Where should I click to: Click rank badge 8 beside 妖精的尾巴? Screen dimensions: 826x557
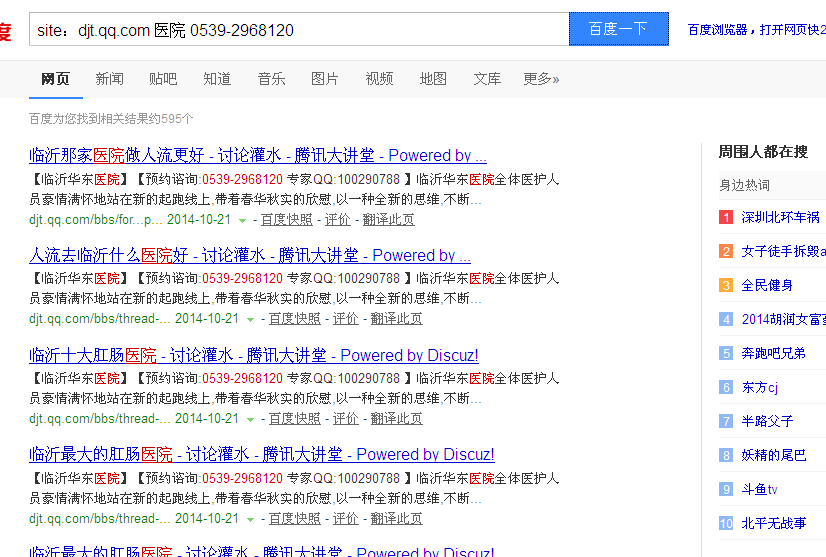point(726,455)
